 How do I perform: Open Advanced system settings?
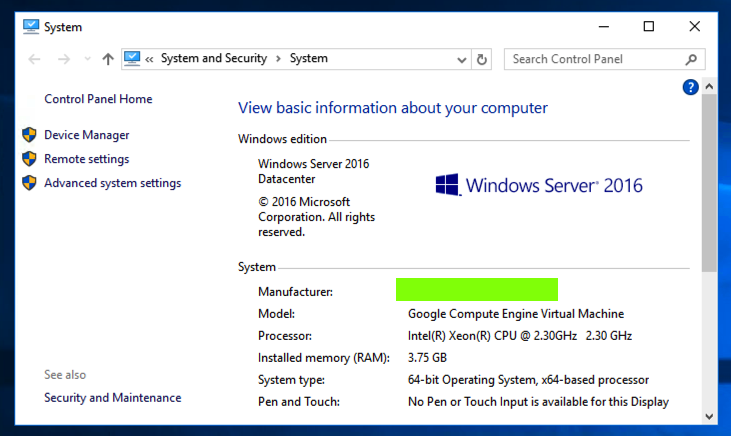[x=112, y=183]
